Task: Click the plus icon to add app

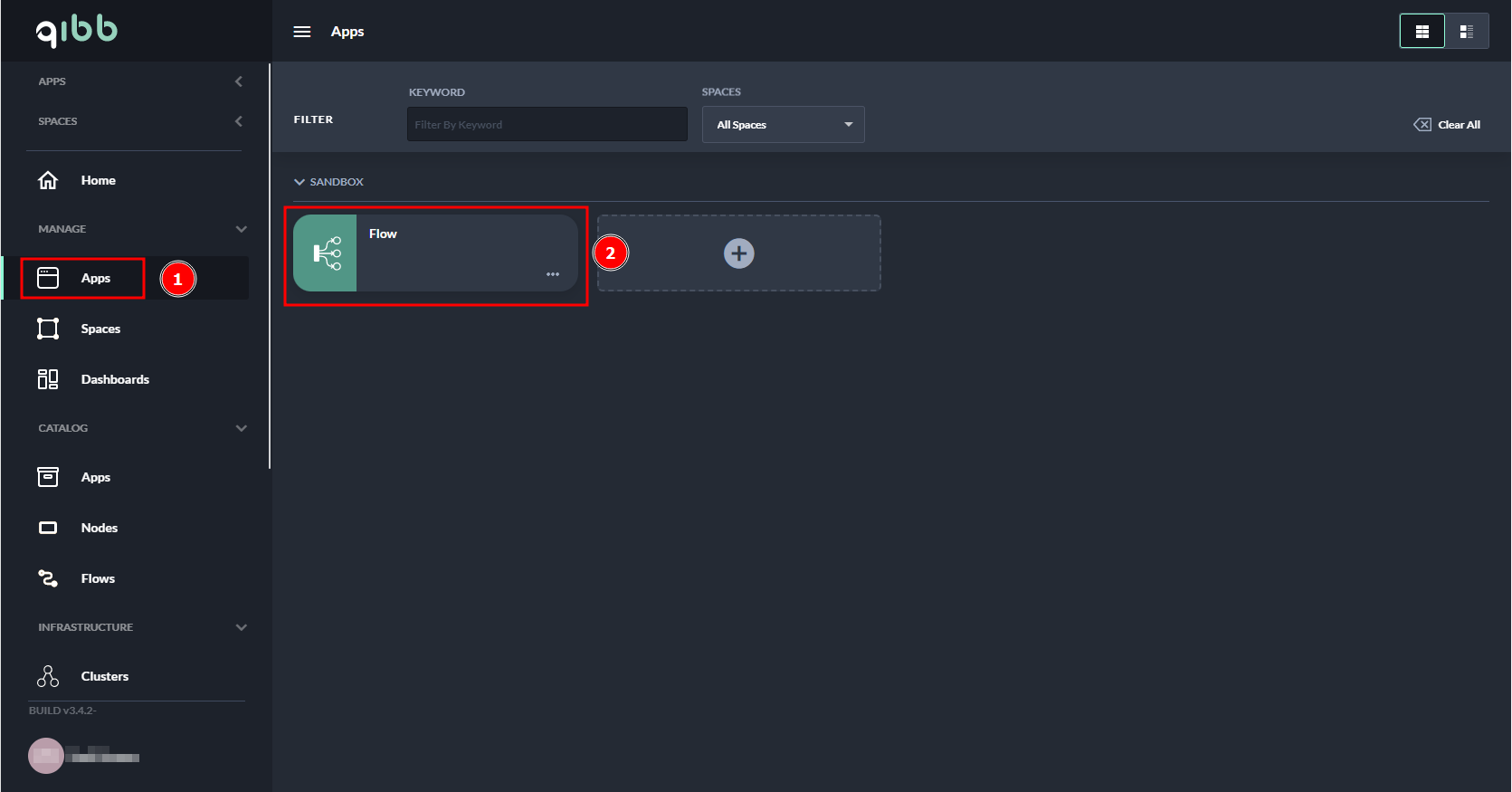Action: pyautogui.click(x=738, y=253)
